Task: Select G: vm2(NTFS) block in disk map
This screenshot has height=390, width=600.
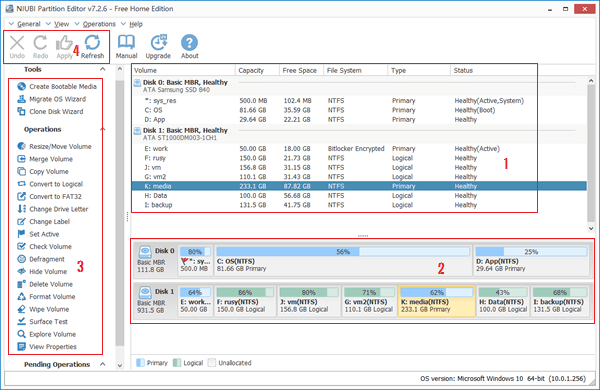Action: pos(370,301)
